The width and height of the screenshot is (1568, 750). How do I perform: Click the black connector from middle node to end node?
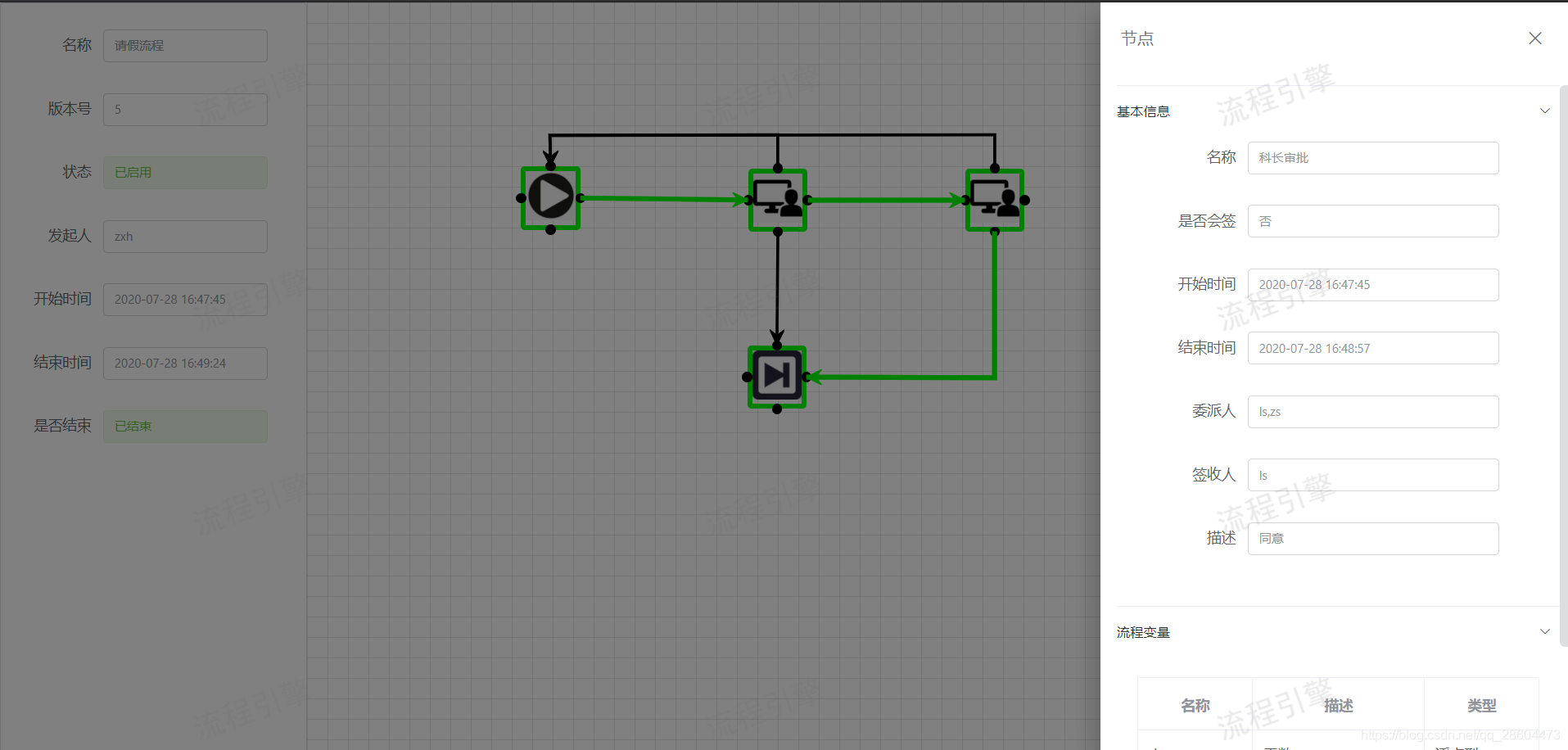(x=778, y=287)
